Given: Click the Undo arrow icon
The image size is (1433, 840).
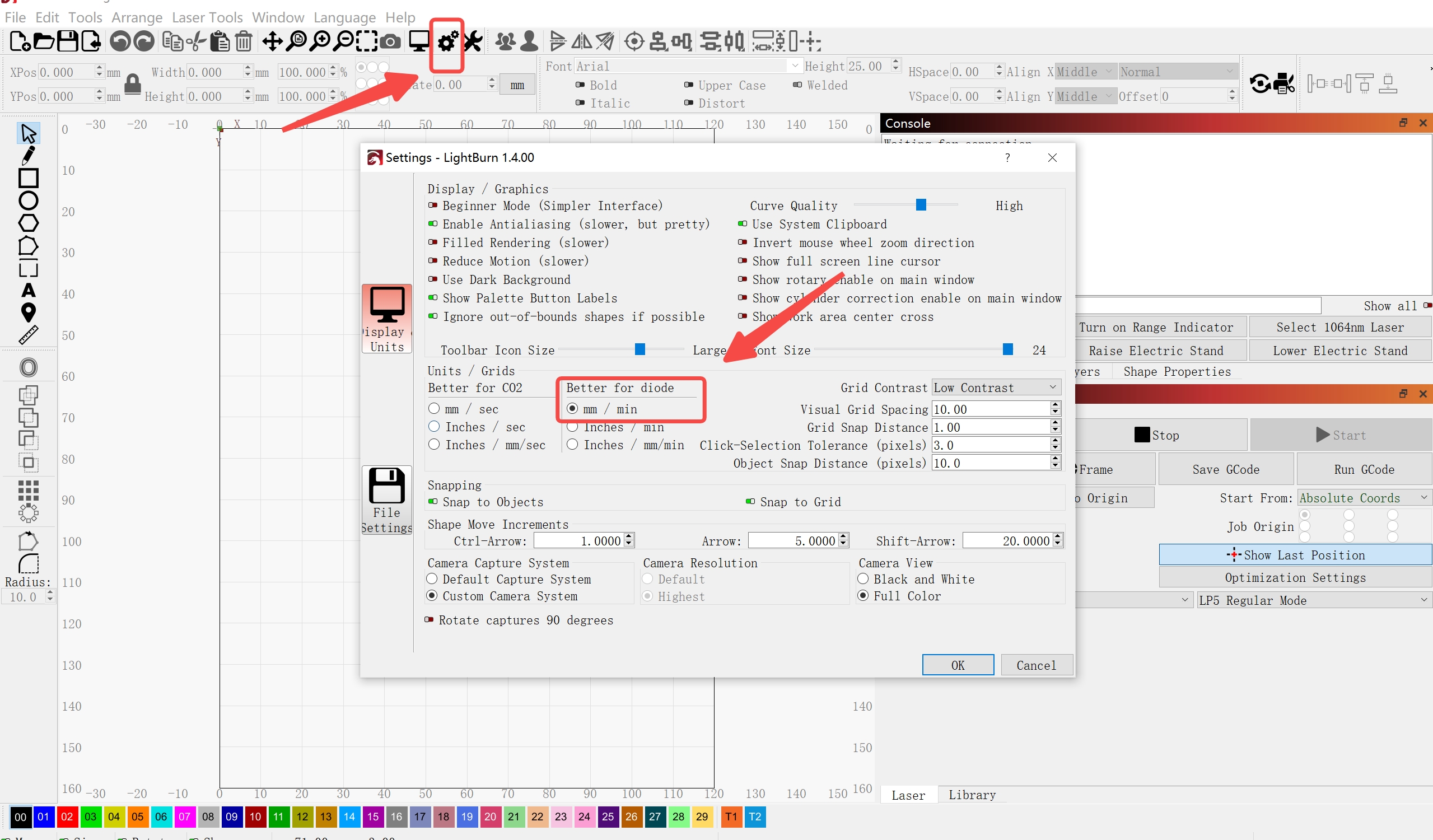Looking at the screenshot, I should [x=119, y=41].
